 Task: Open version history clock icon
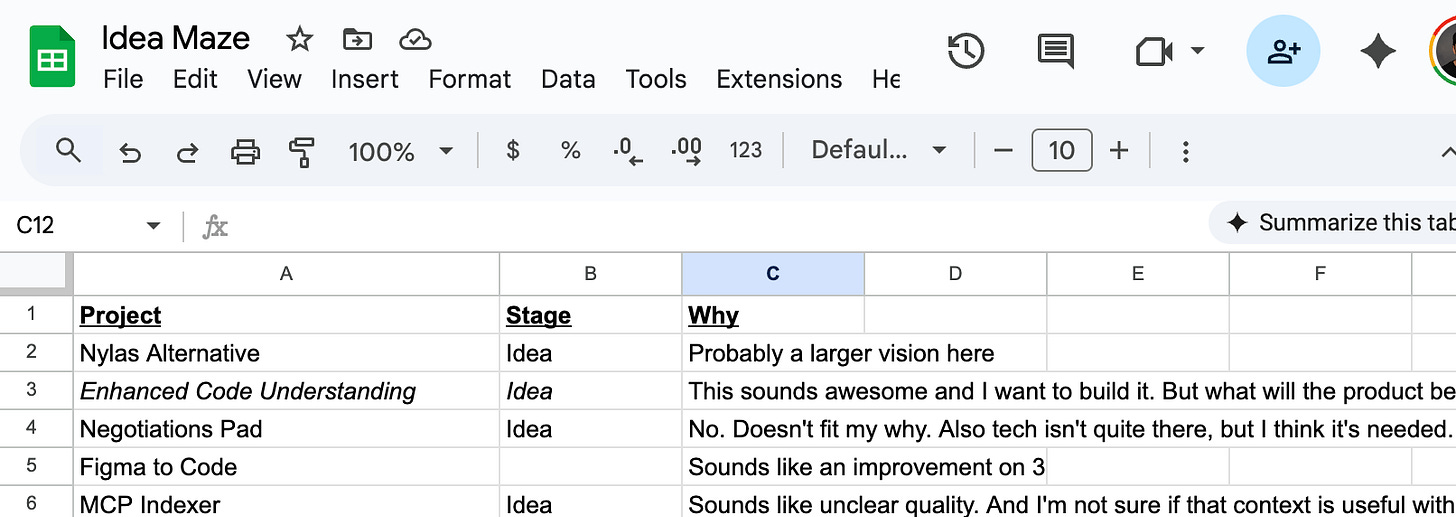tap(966, 50)
